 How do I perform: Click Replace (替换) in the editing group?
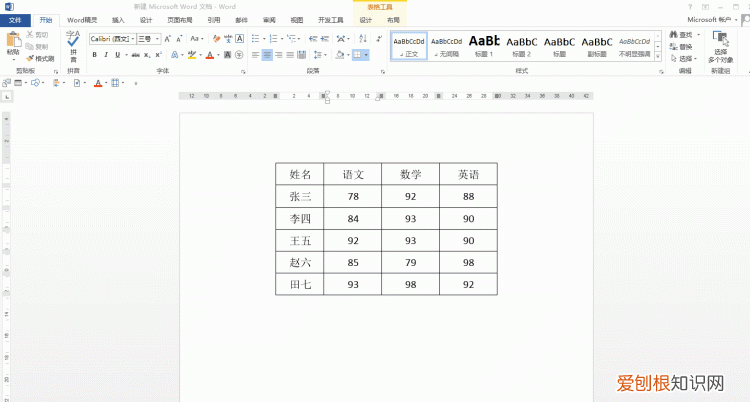coord(682,46)
